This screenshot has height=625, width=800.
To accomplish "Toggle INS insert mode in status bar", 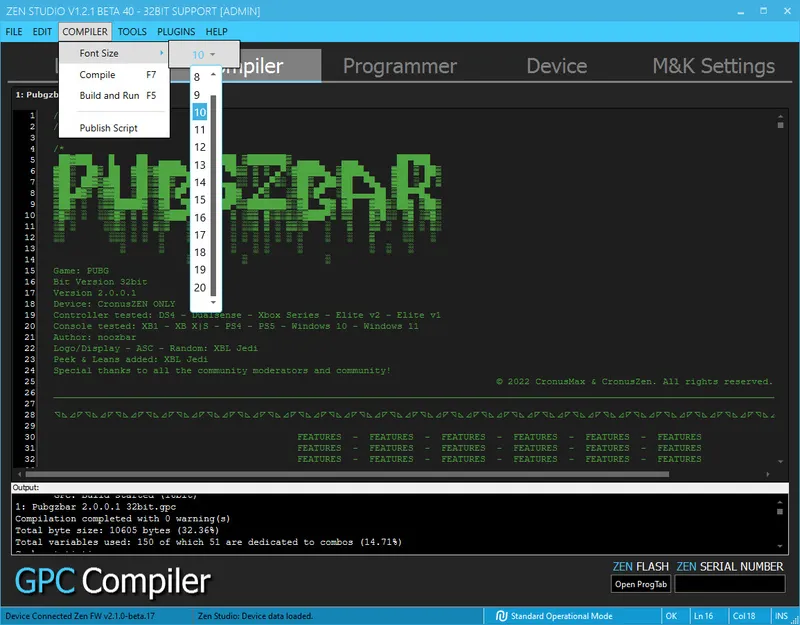I will (780, 616).
